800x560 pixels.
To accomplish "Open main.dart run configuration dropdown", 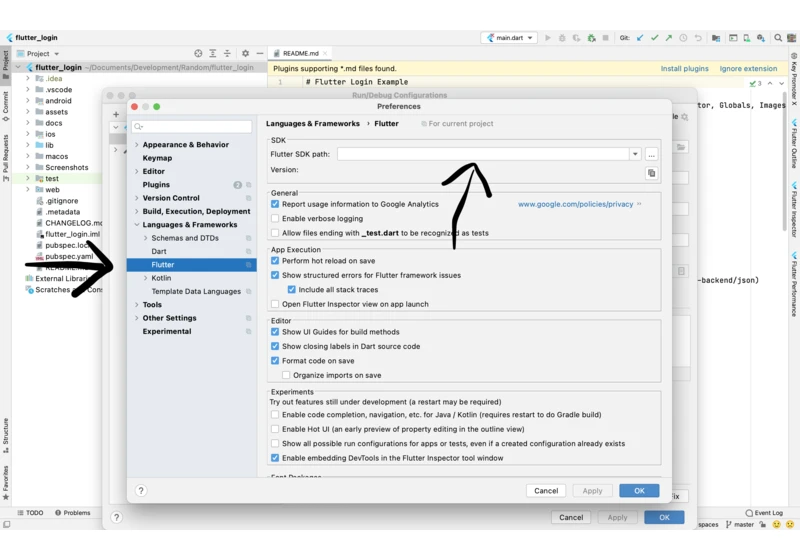I will 509,38.
